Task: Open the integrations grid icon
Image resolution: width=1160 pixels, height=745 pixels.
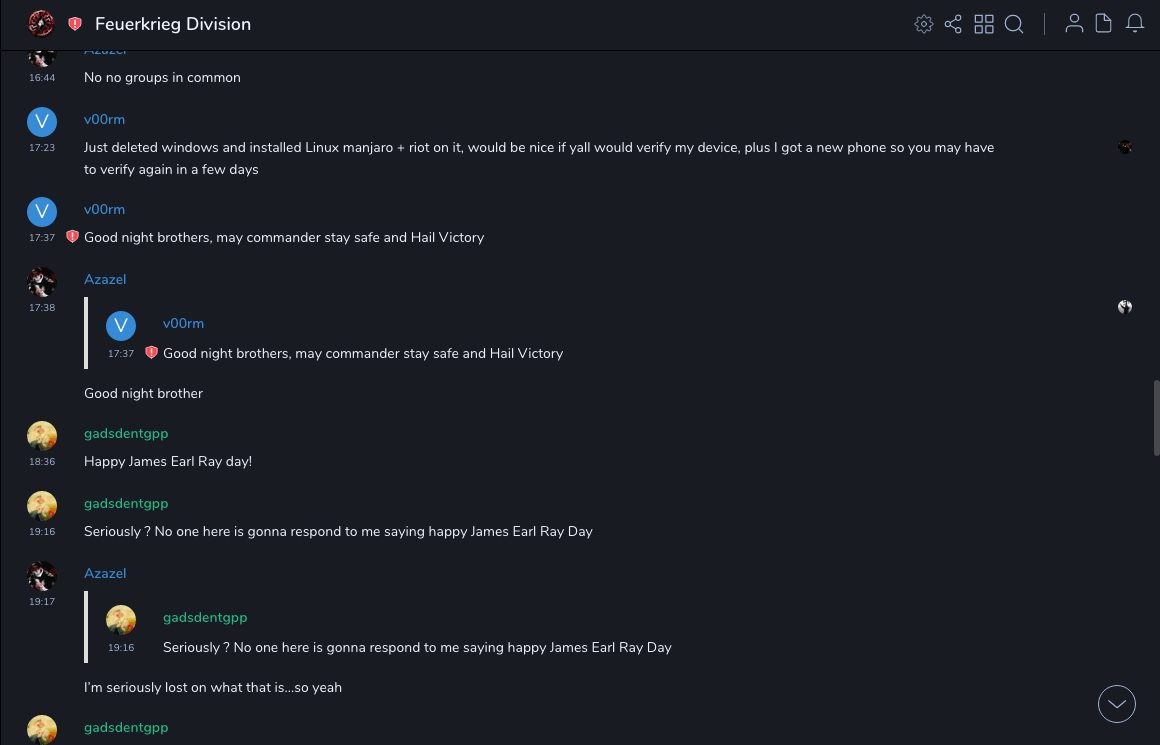Action: click(984, 24)
